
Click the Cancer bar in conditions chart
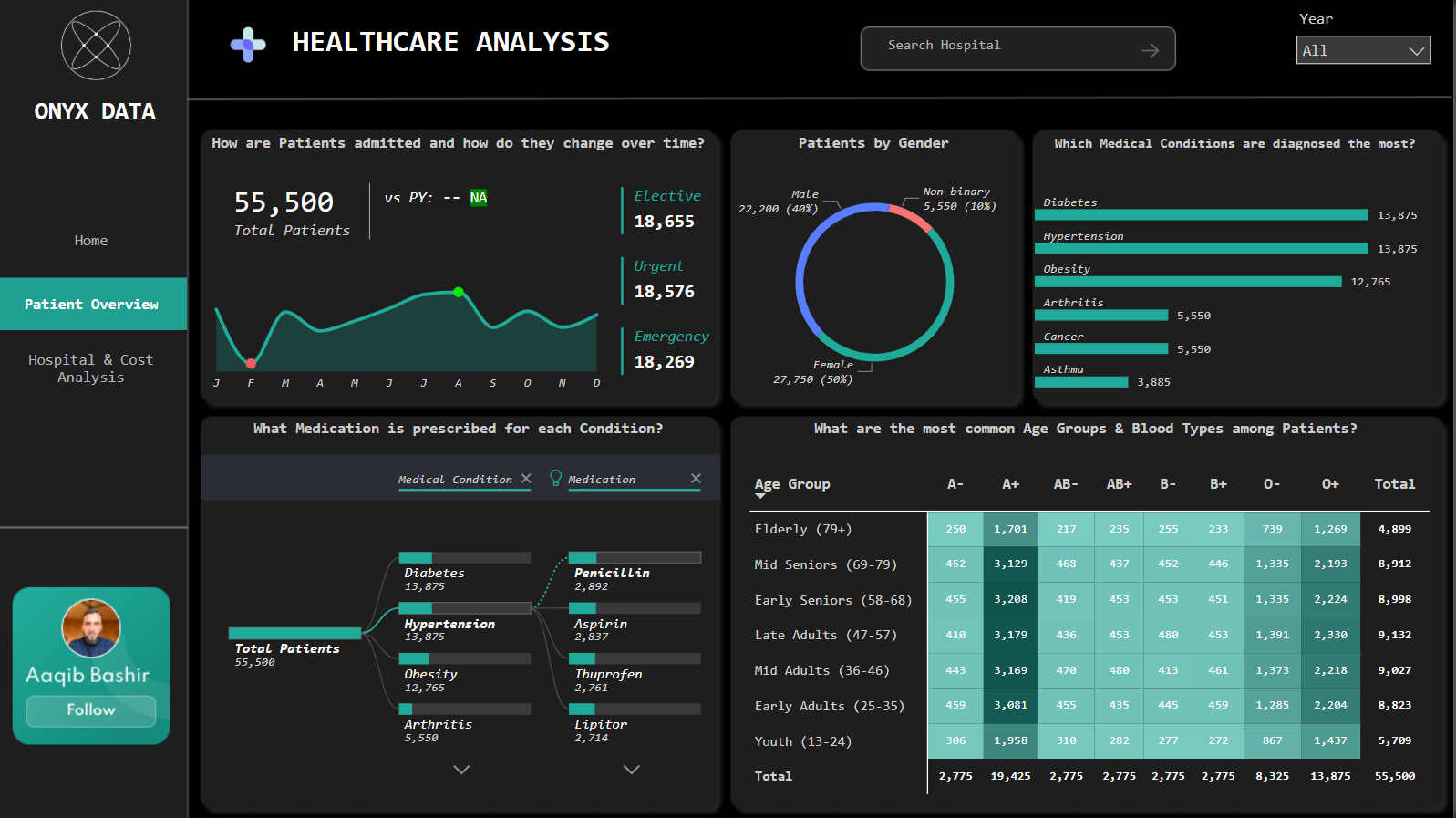1101,348
